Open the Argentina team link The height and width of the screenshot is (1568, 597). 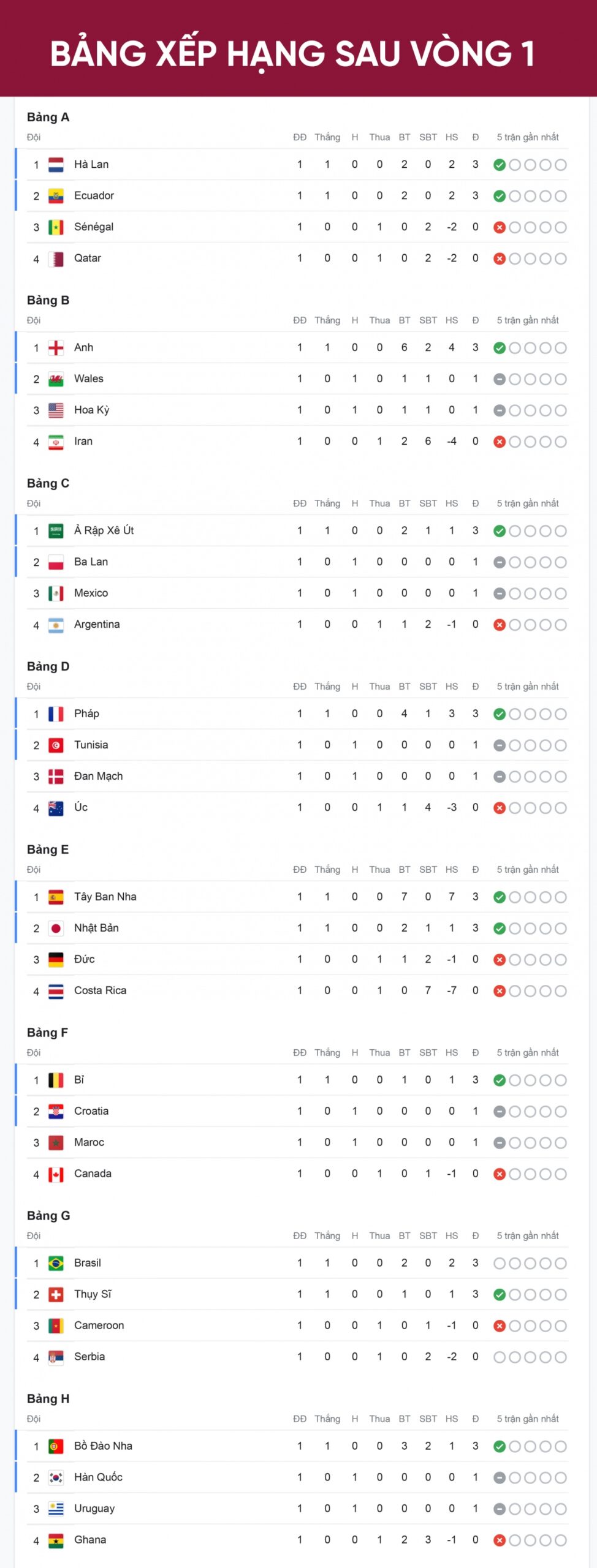tap(97, 624)
